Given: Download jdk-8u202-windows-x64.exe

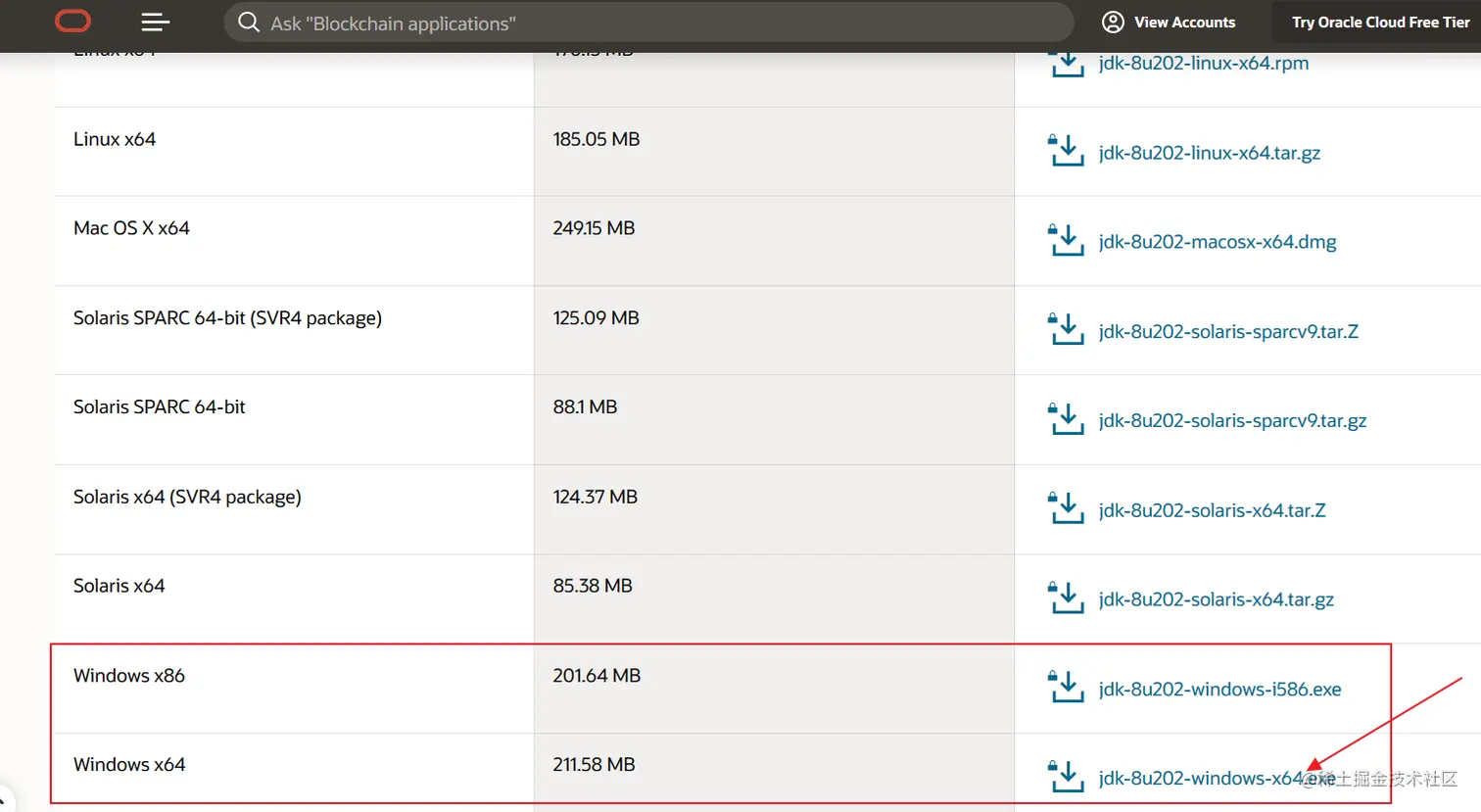Looking at the screenshot, I should tap(1216, 779).
